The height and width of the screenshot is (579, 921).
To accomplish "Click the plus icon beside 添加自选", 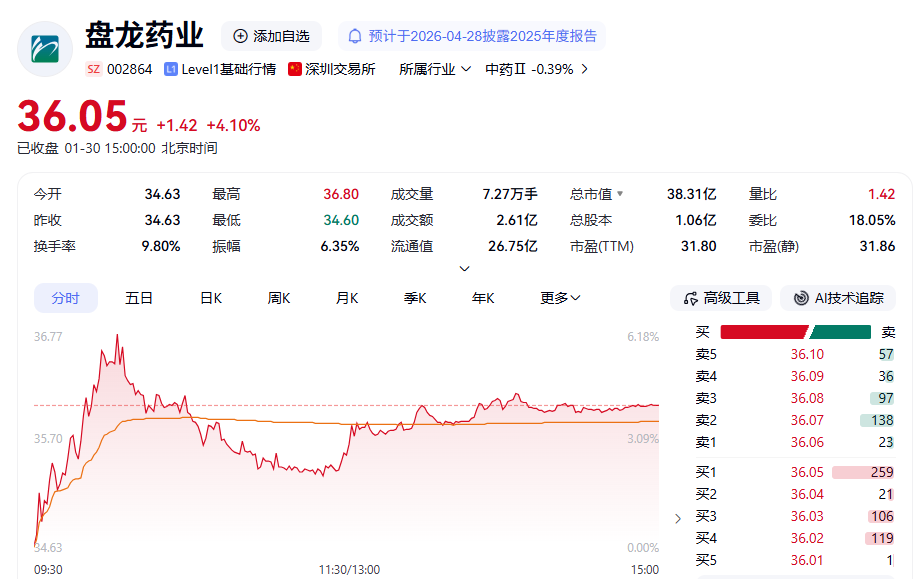I will pyautogui.click(x=239, y=36).
